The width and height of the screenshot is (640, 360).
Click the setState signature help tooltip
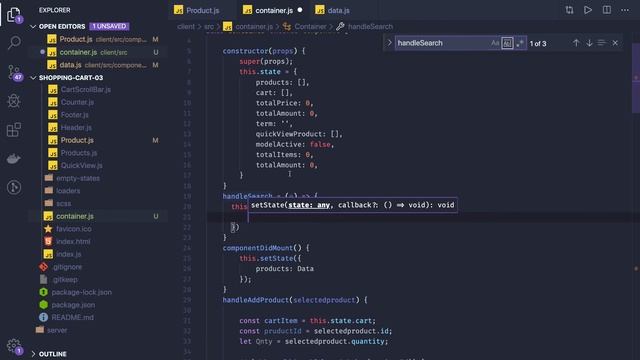click(x=352, y=205)
